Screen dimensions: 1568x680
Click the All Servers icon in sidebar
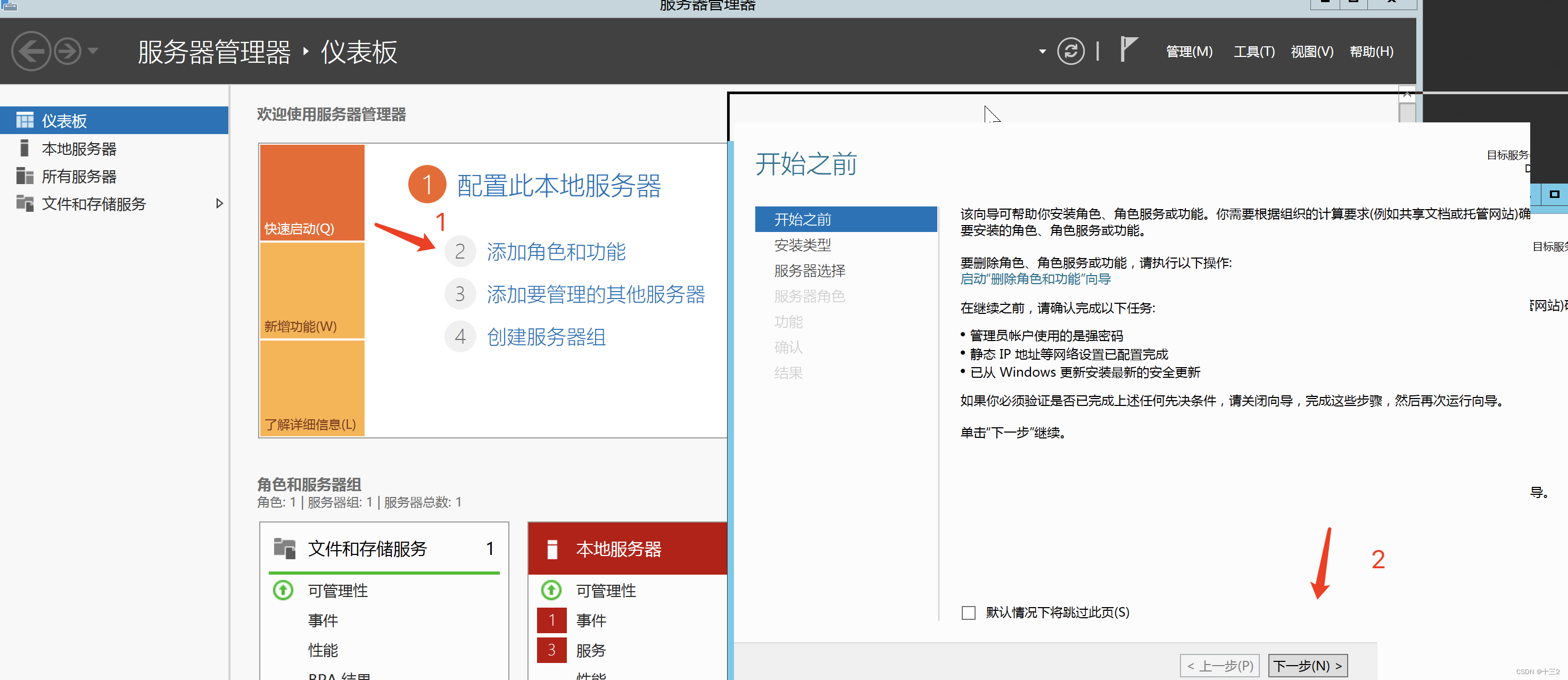tap(25, 177)
